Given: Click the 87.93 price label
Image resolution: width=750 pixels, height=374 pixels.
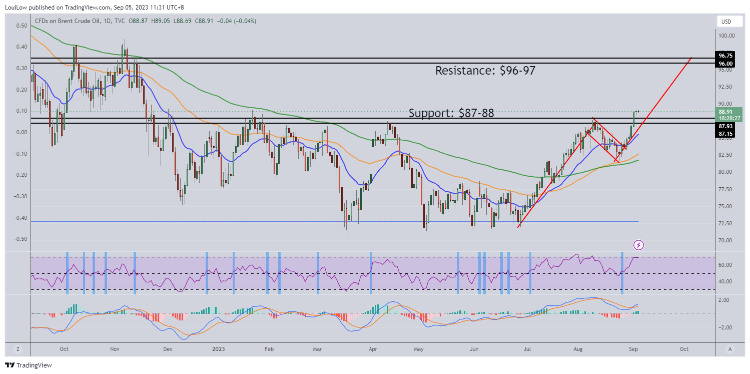Looking at the screenshot, I should [x=724, y=126].
